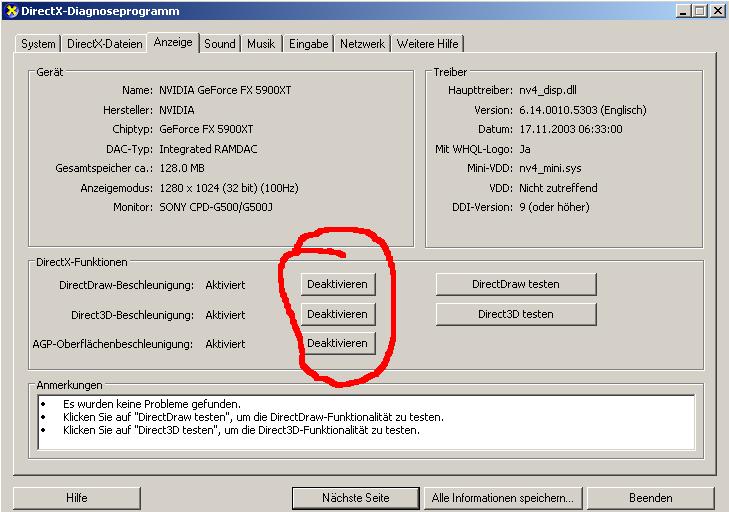Screen dimensions: 729x512
Task: Open the Musik tab
Action: coord(261,44)
